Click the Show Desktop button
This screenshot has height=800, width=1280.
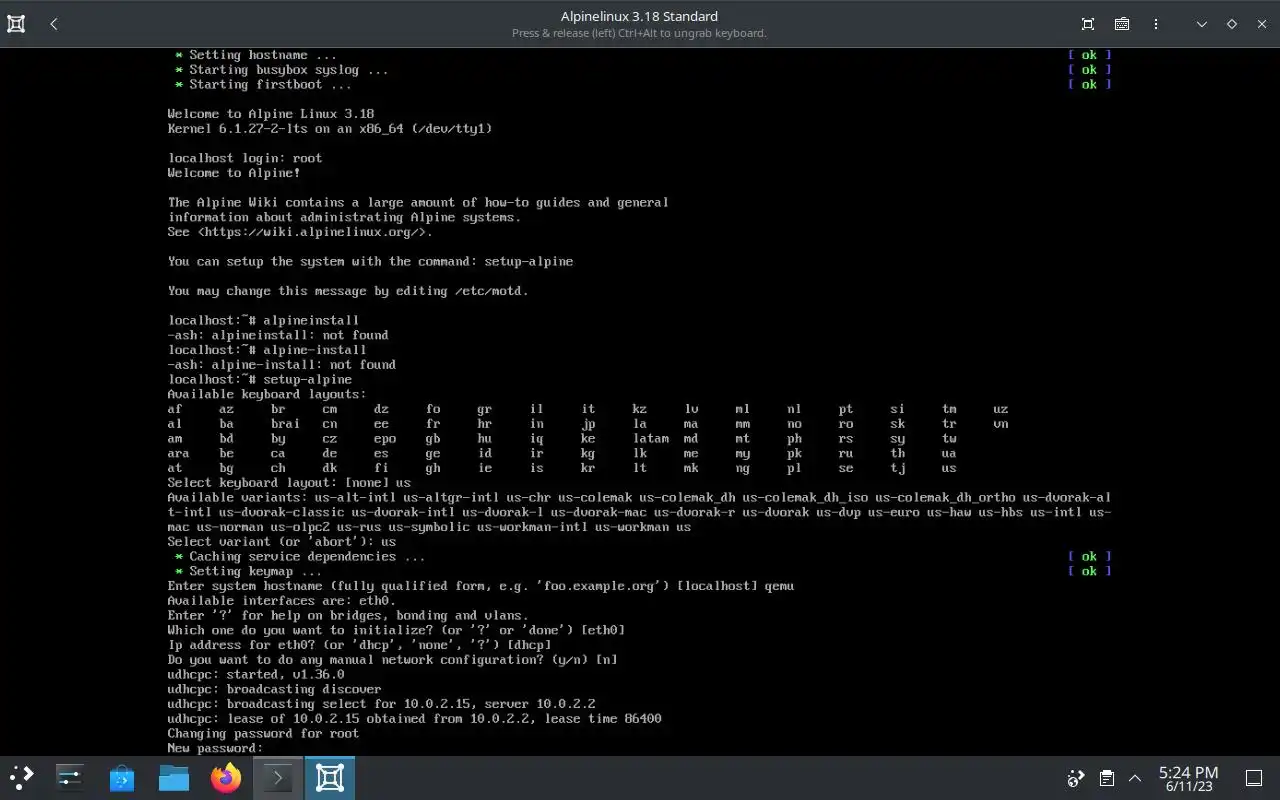(1253, 778)
